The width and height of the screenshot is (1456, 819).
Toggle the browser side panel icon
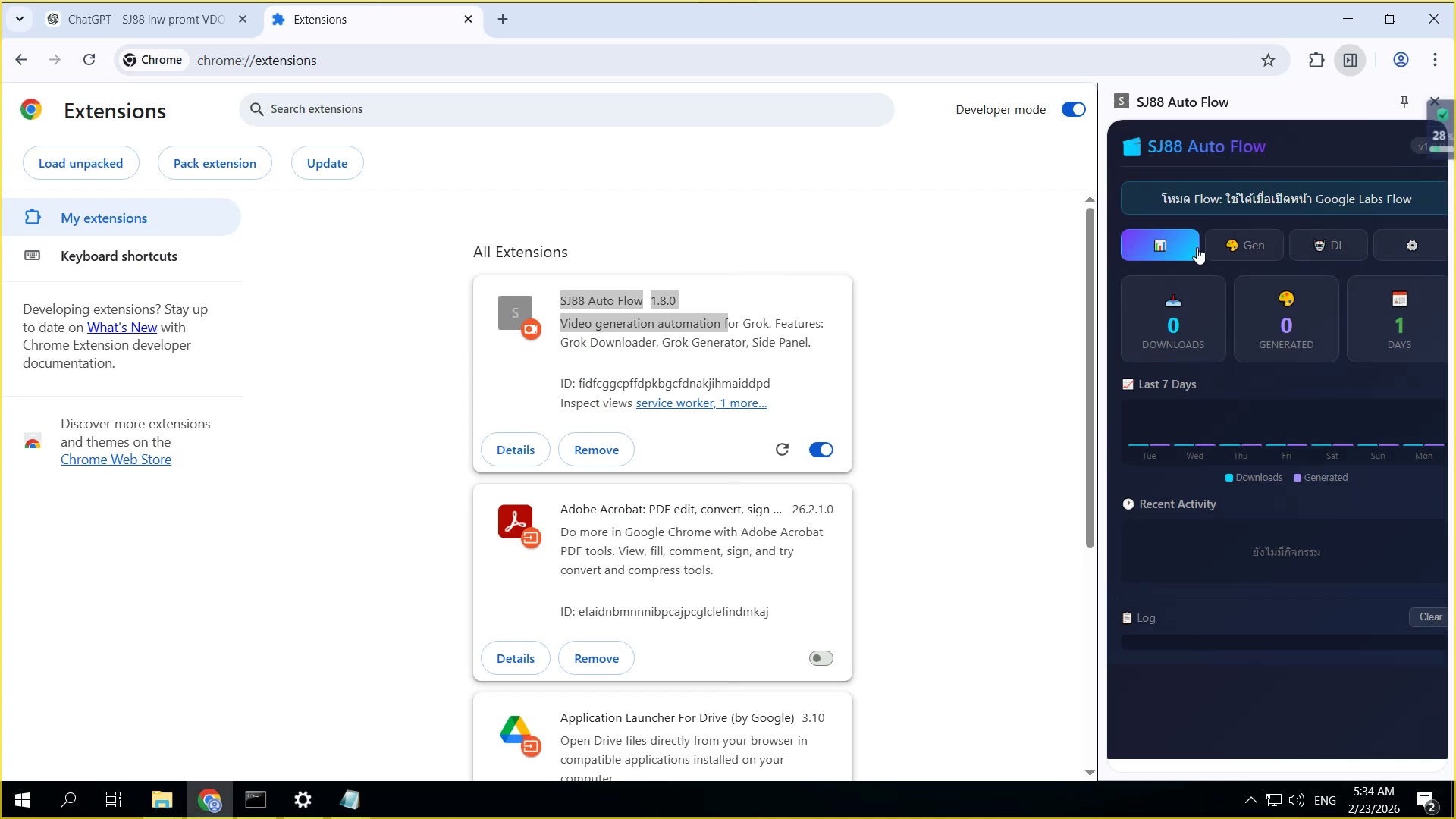click(1351, 60)
